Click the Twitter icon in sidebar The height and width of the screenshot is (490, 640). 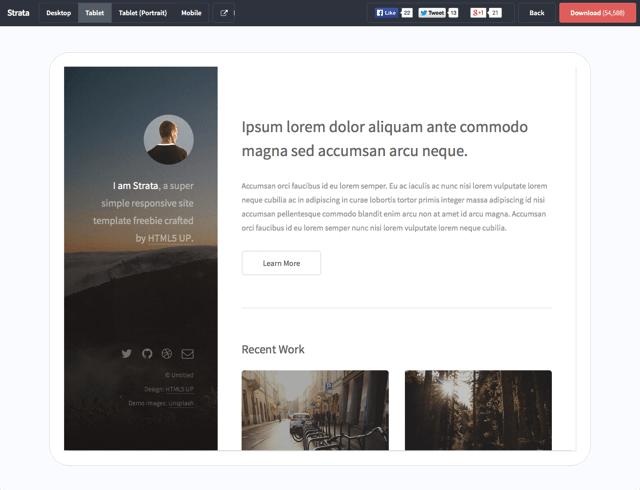126,353
